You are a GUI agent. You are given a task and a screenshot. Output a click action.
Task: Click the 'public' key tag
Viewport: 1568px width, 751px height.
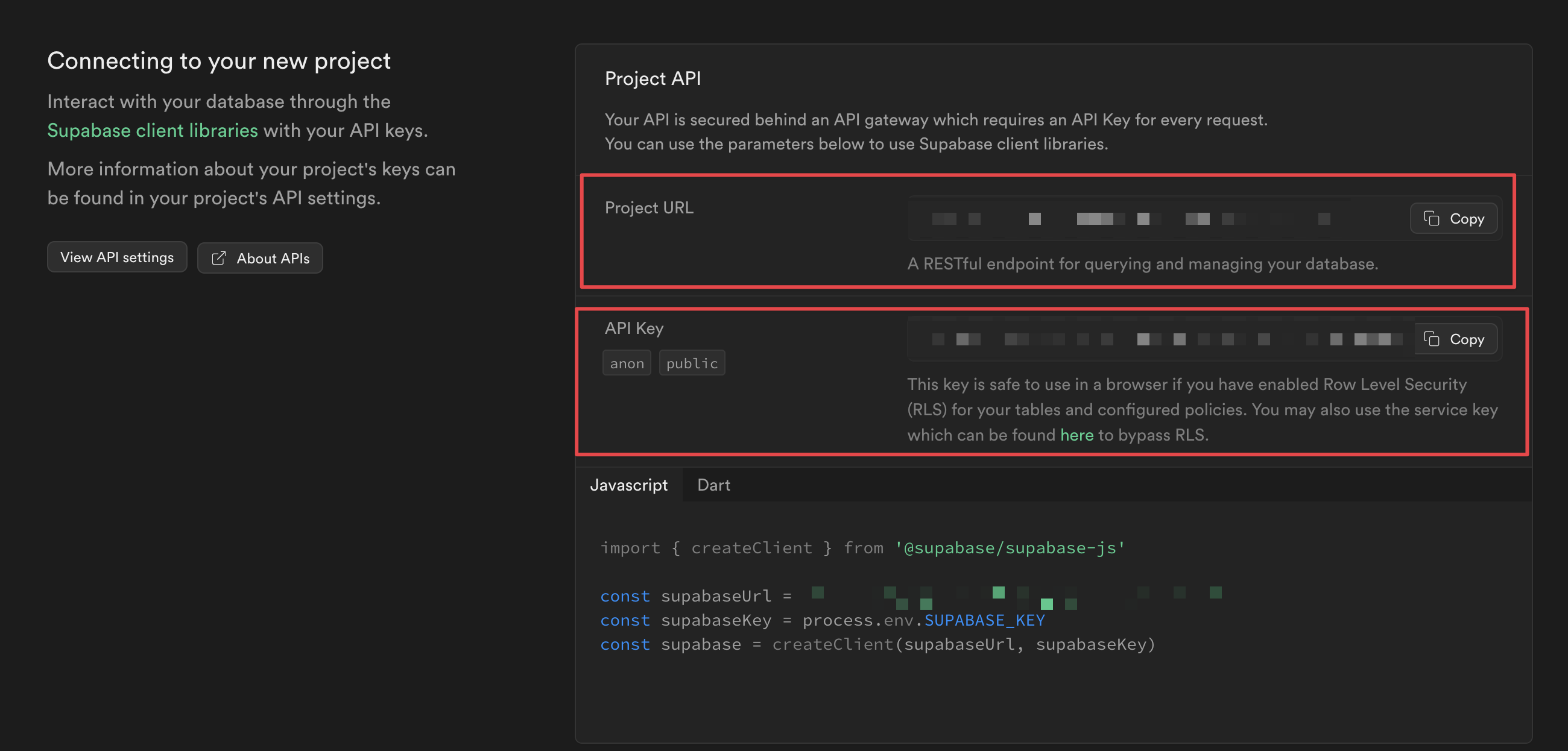click(x=692, y=363)
